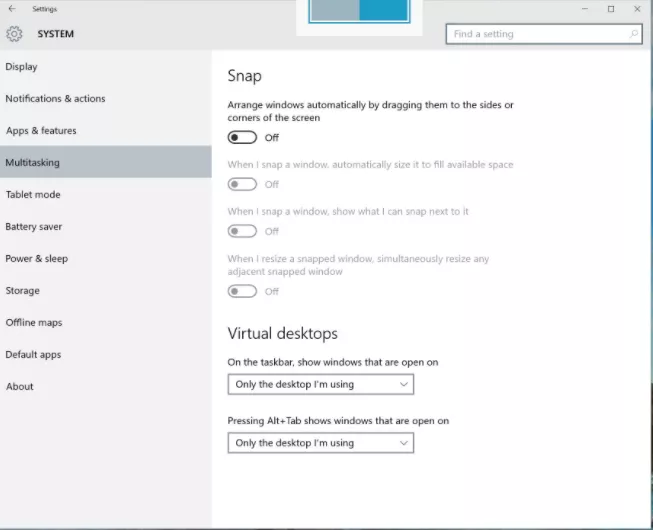Image resolution: width=653 pixels, height=530 pixels.
Task: Toggle simultaneously resize adjacent window switch
Action: (x=242, y=291)
